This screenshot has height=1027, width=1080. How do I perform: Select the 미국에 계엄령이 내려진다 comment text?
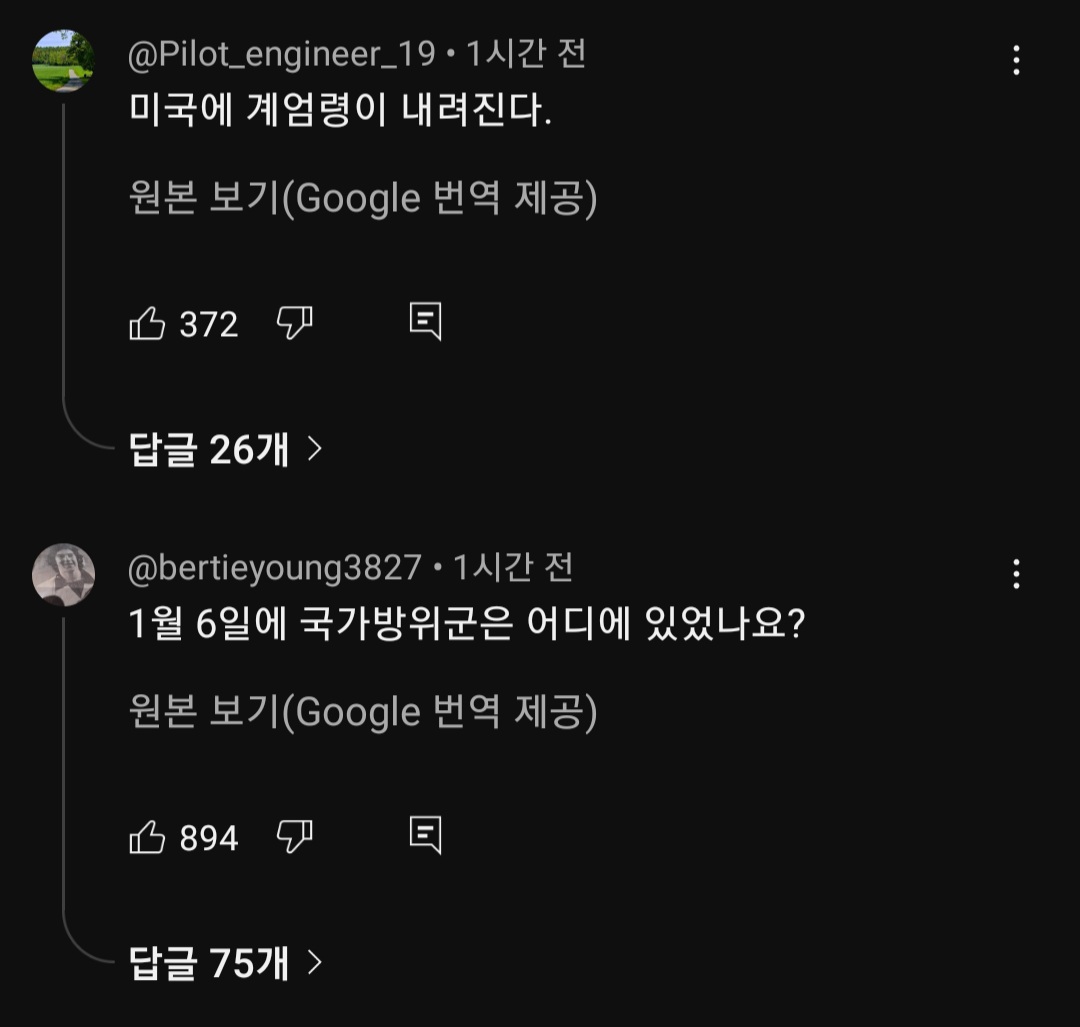click(341, 110)
